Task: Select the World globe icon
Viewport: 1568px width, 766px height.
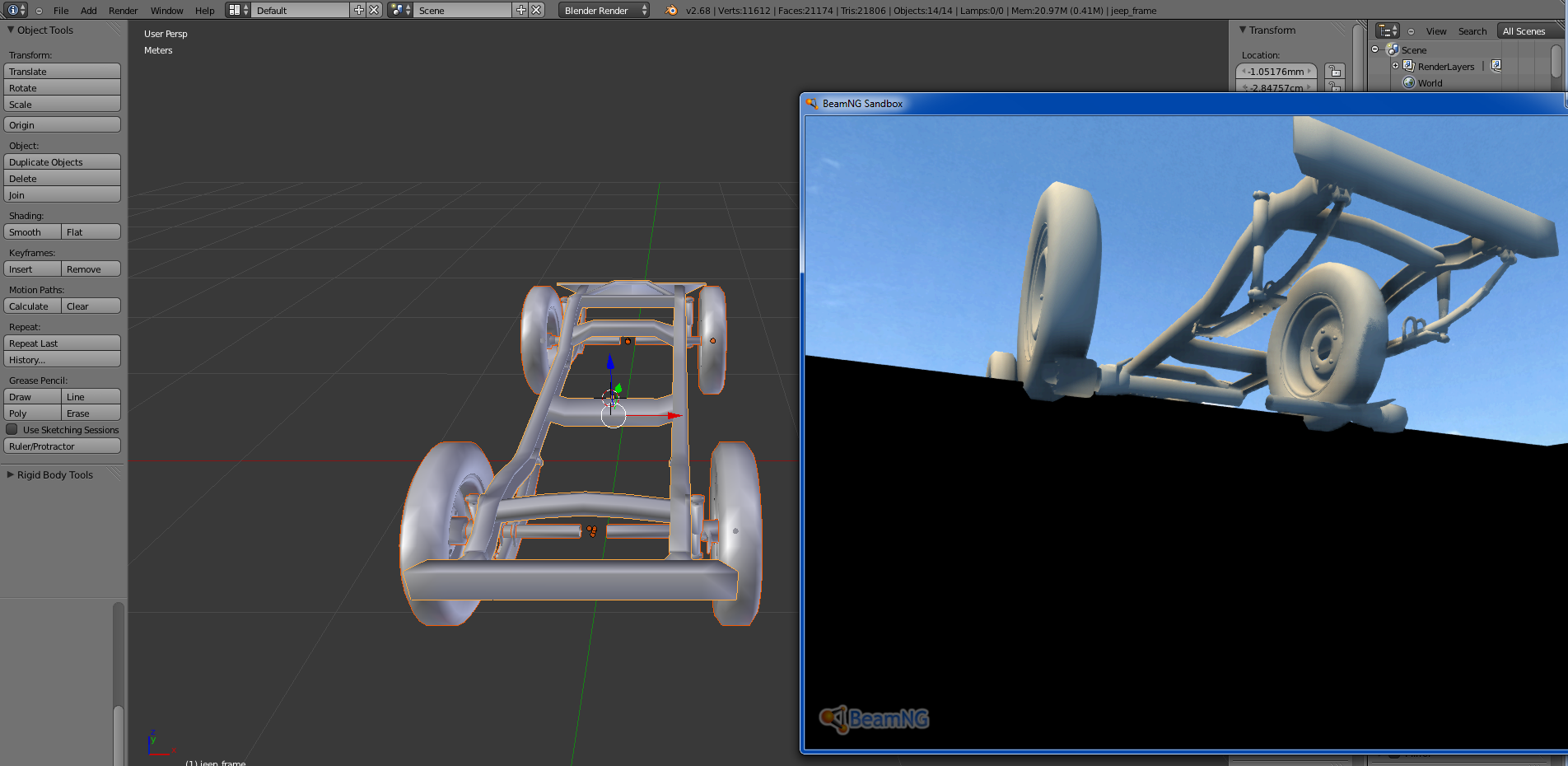Action: pyautogui.click(x=1409, y=82)
